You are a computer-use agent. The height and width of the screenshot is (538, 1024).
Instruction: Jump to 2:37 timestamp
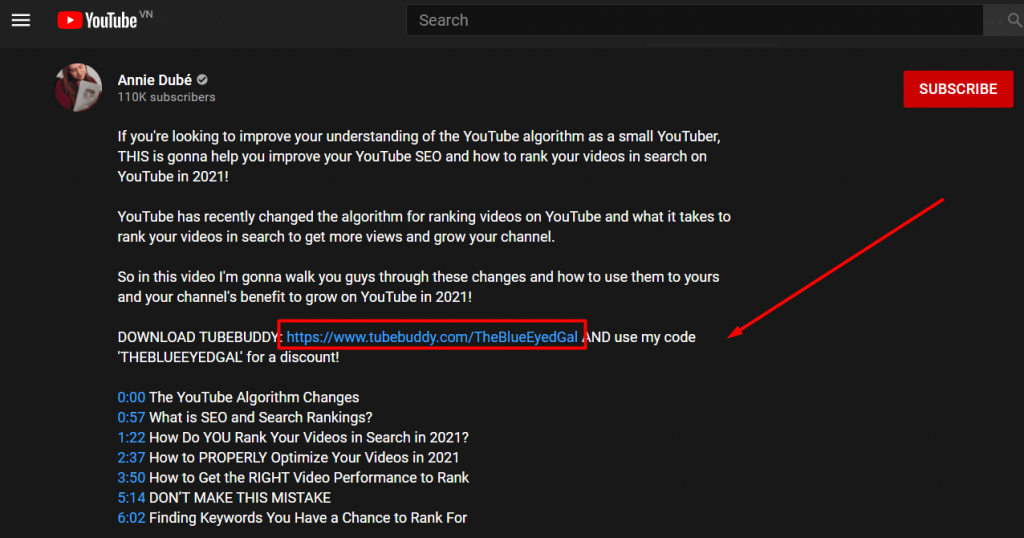click(x=131, y=458)
